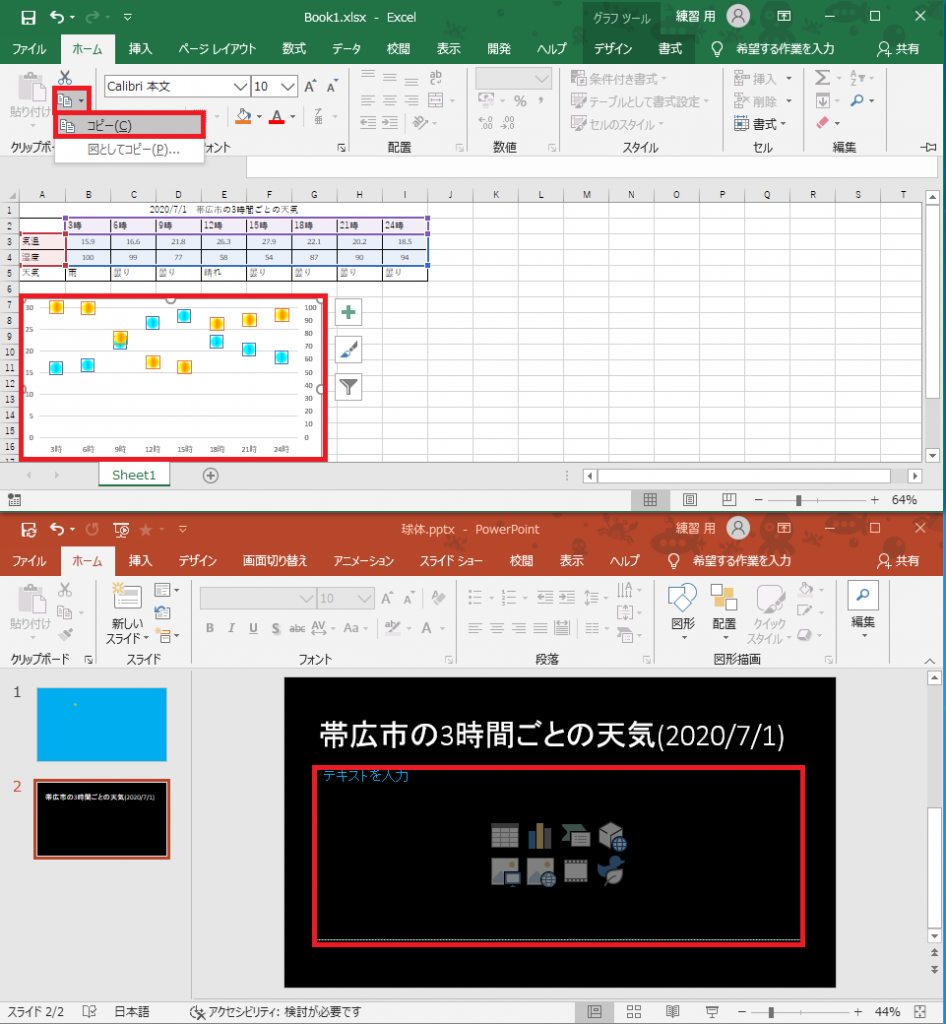This screenshot has width=946, height=1024.
Task: Choose コピー(C) in copy menu
Action: point(130,125)
